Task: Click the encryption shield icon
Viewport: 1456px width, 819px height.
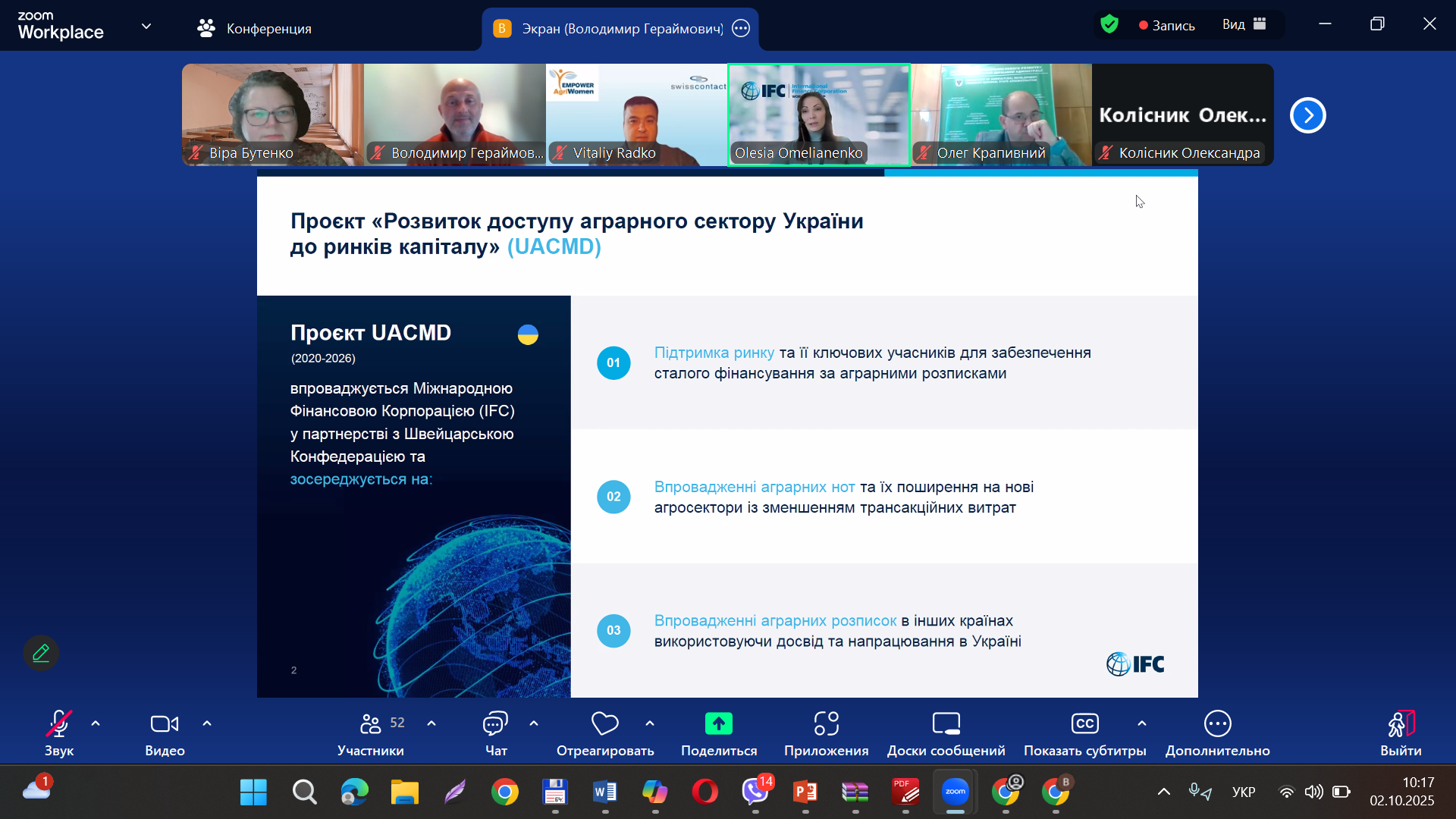Action: tap(1109, 24)
